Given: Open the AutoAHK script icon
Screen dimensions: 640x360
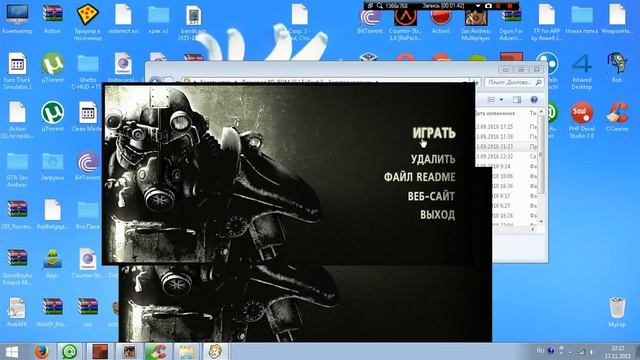Looking at the screenshot, I should pos(17,312).
